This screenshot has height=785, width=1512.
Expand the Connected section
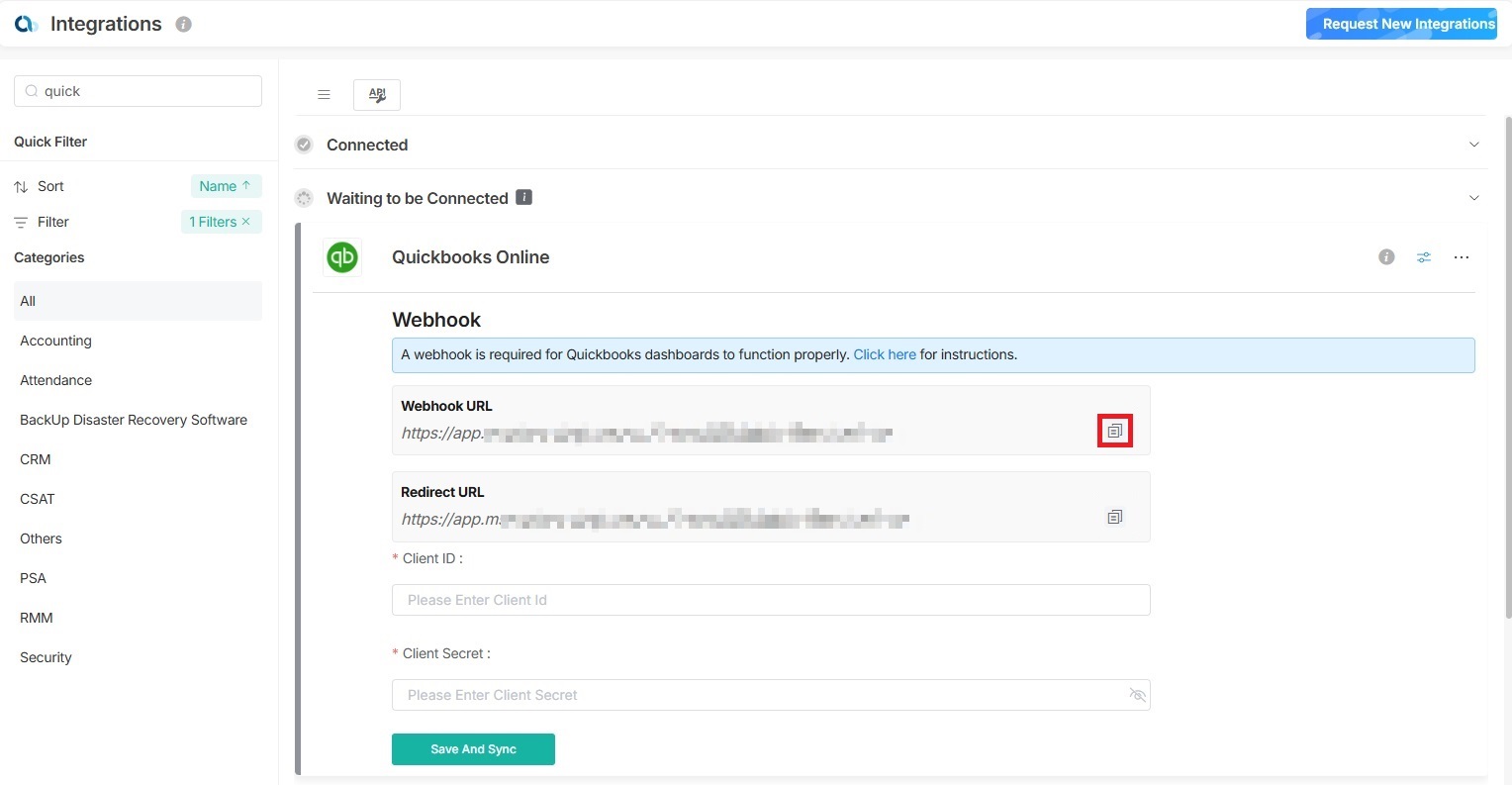click(x=1473, y=145)
